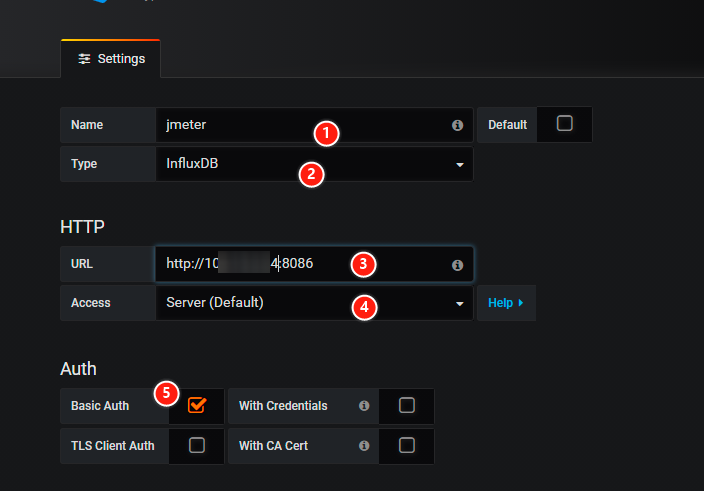The width and height of the screenshot is (704, 491).
Task: Click the sliders icon on Settings tab
Action: 85,59
